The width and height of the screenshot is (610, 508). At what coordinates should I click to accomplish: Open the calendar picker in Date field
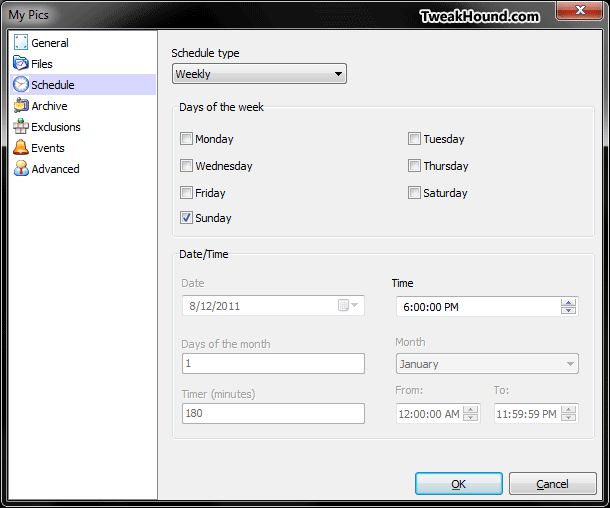[348, 305]
